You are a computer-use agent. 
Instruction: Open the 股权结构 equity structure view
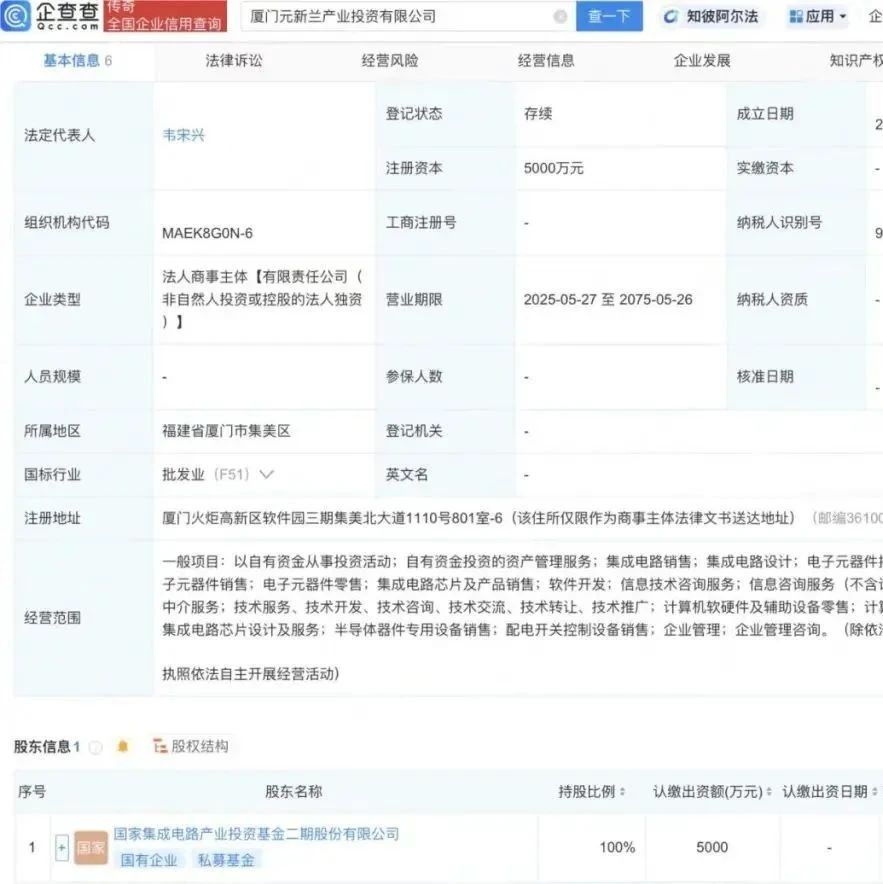[191, 746]
